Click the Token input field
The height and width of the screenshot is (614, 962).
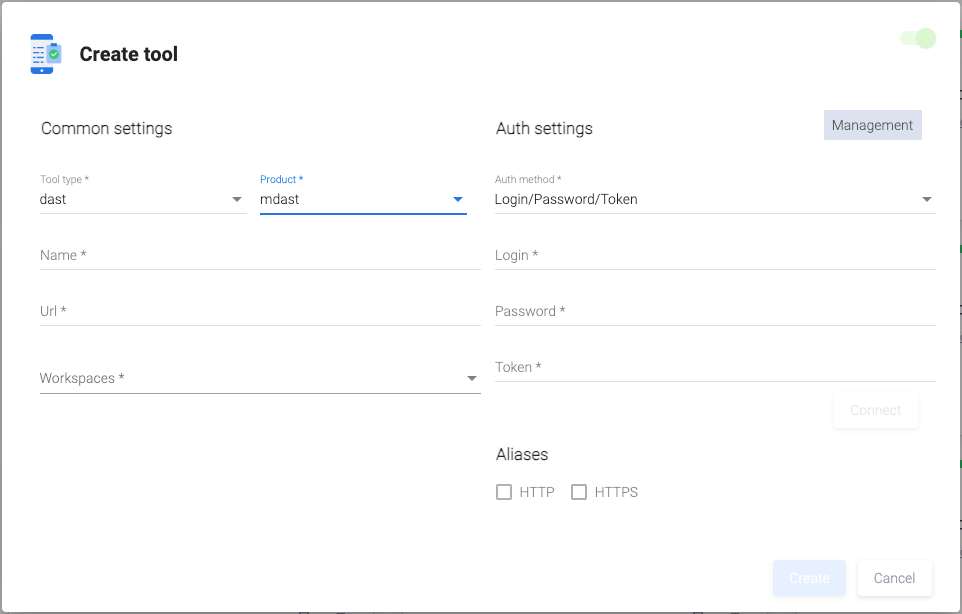pyautogui.click(x=714, y=368)
